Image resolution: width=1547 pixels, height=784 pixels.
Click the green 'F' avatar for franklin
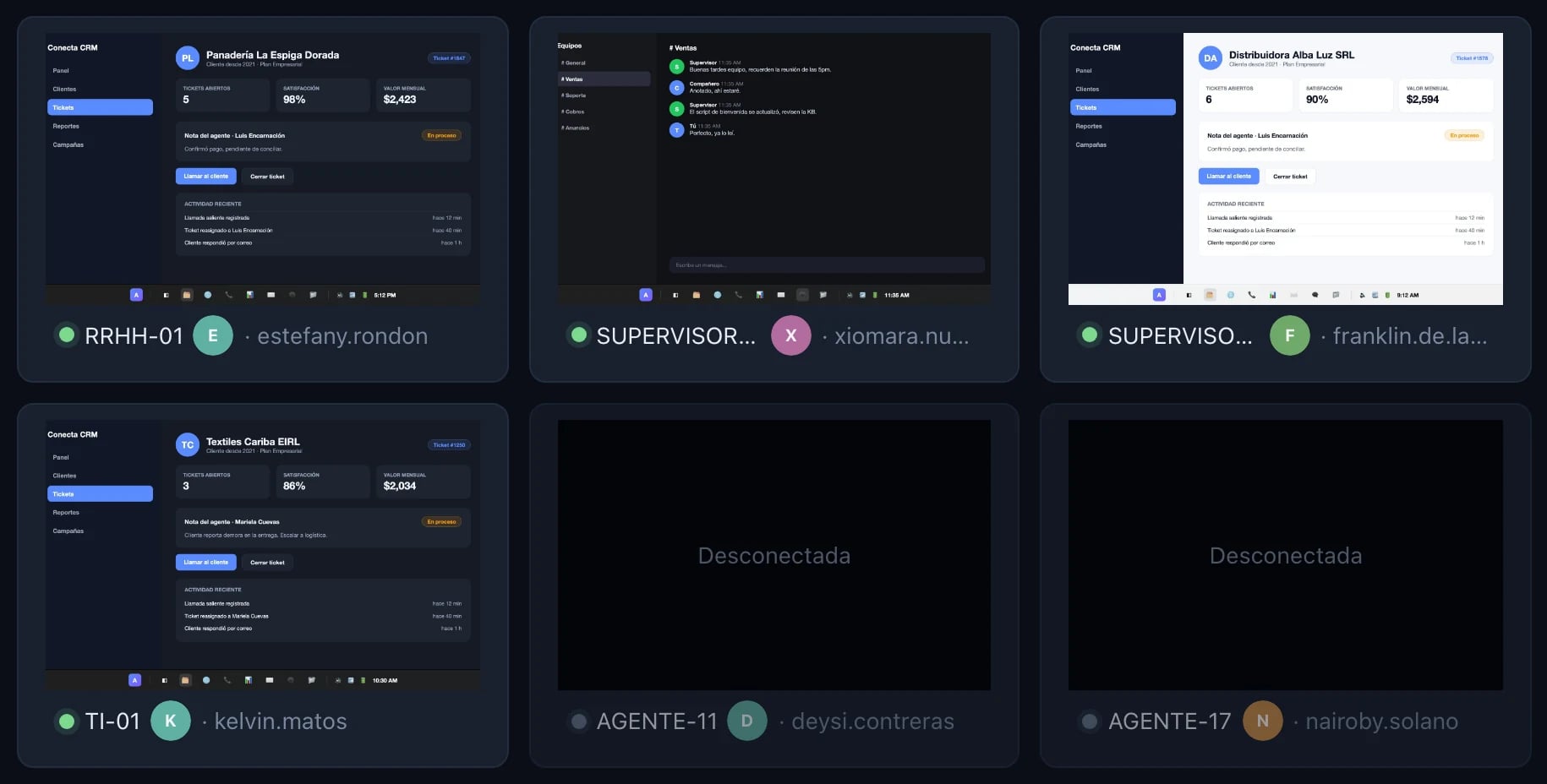(x=1290, y=335)
